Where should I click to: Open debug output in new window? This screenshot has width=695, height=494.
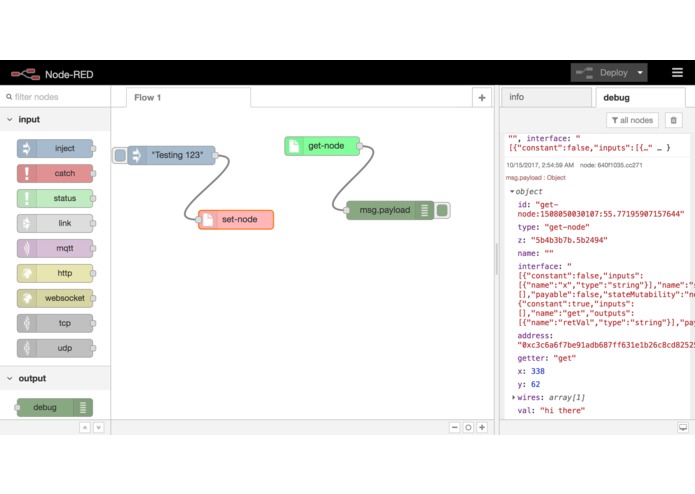683,427
